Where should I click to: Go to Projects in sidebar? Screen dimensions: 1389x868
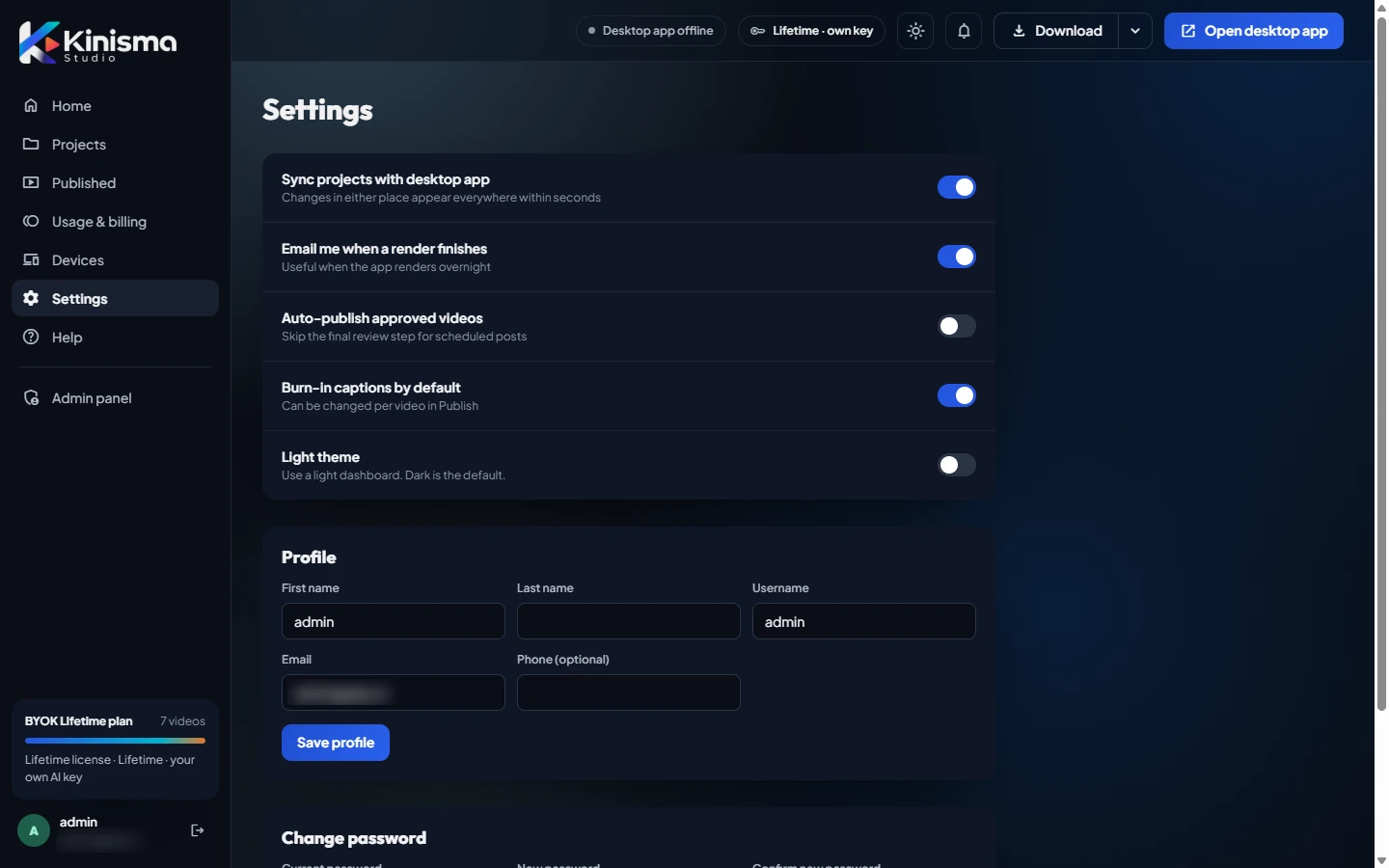(x=115, y=144)
